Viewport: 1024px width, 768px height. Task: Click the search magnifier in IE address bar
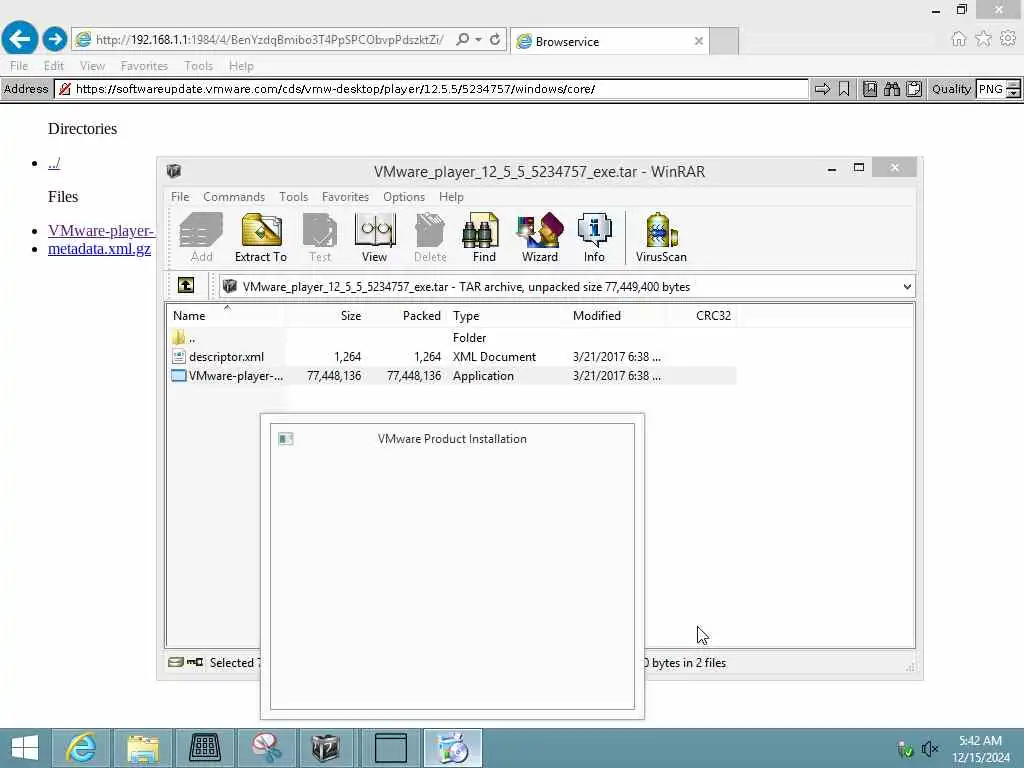[x=462, y=40]
